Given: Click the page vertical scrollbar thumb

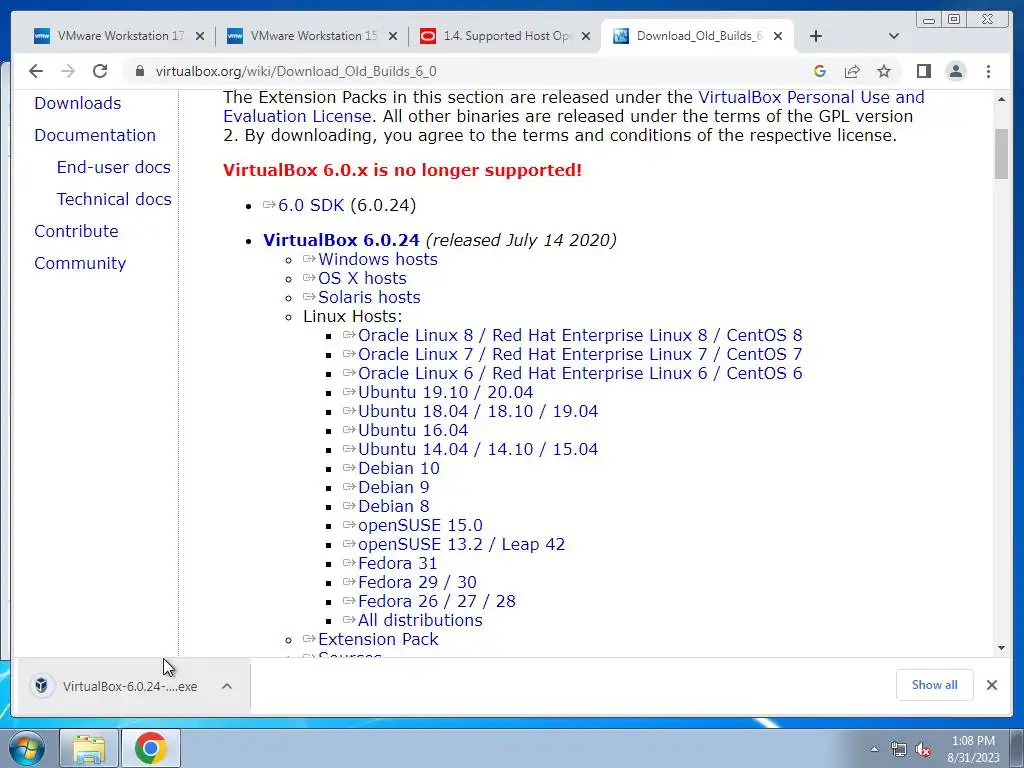Looking at the screenshot, I should click(x=1001, y=154).
